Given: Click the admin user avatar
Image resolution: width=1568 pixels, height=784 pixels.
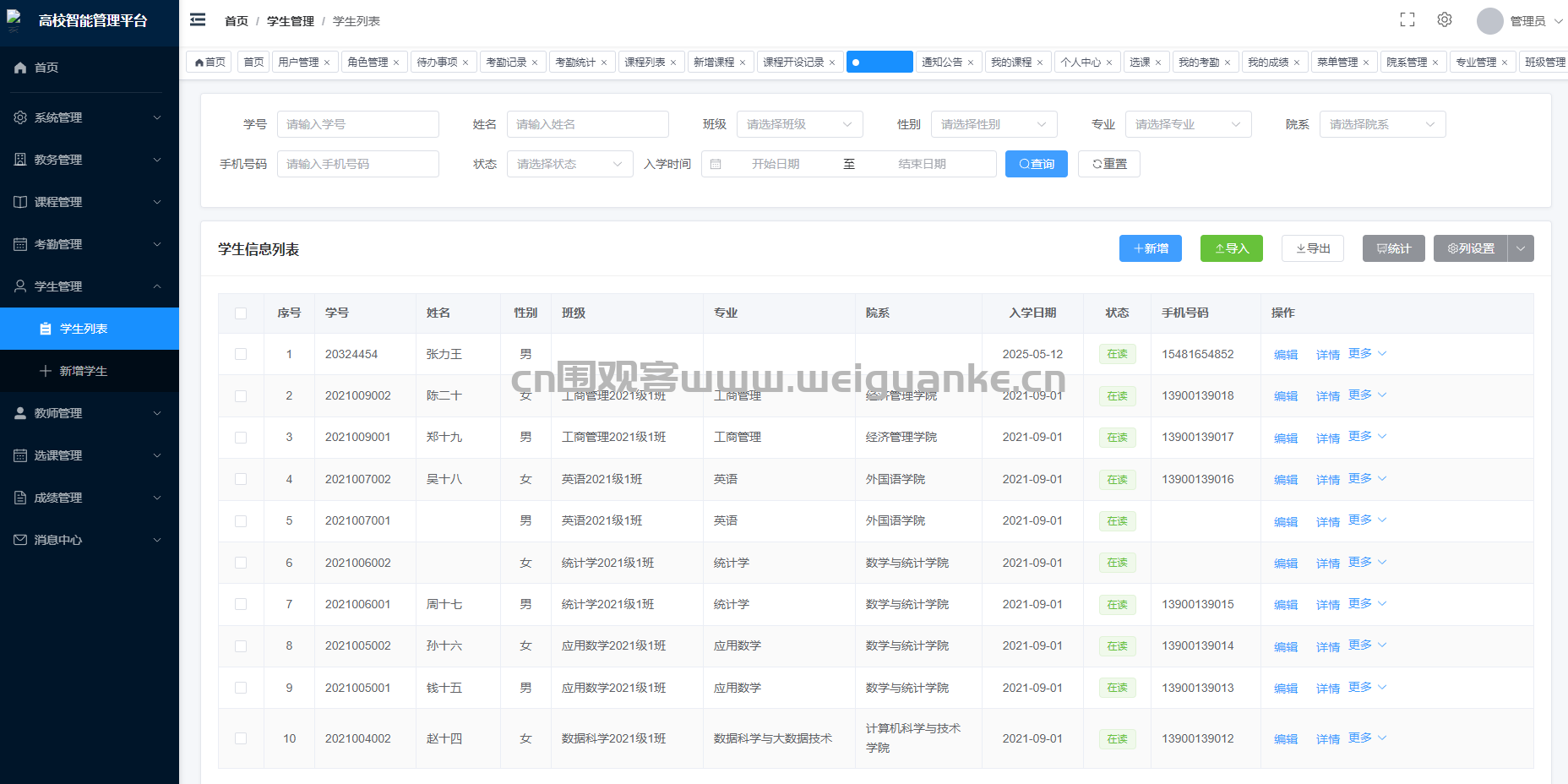Looking at the screenshot, I should 1489,21.
